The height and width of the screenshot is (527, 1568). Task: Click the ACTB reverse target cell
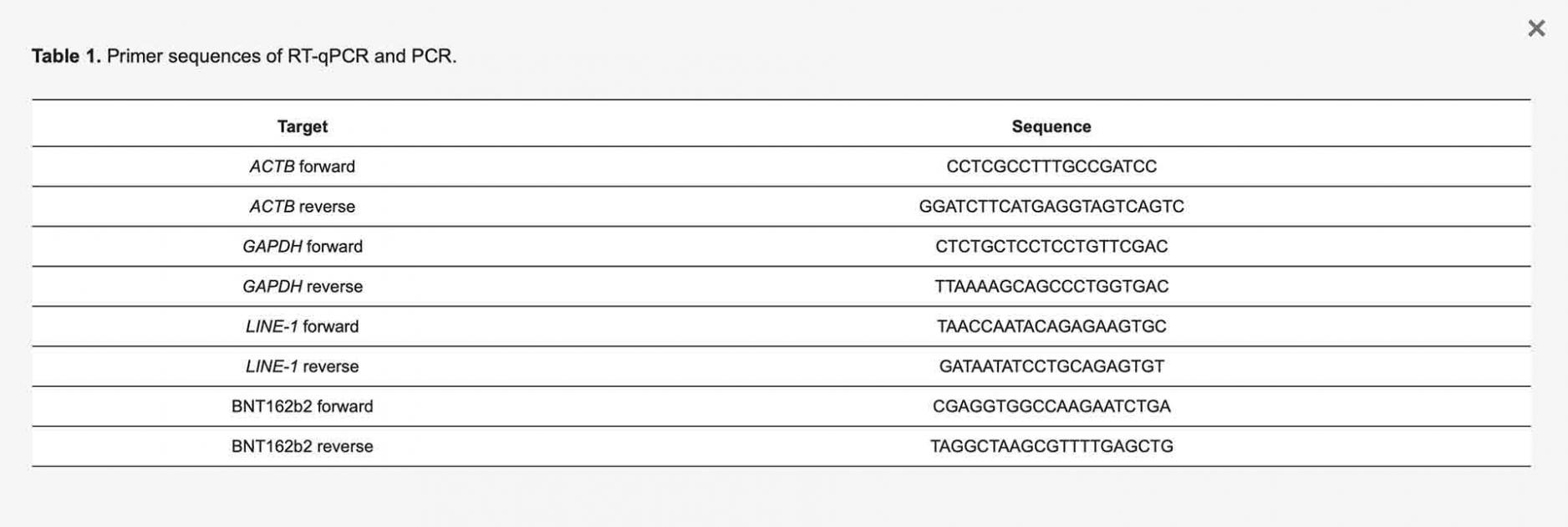point(303,207)
